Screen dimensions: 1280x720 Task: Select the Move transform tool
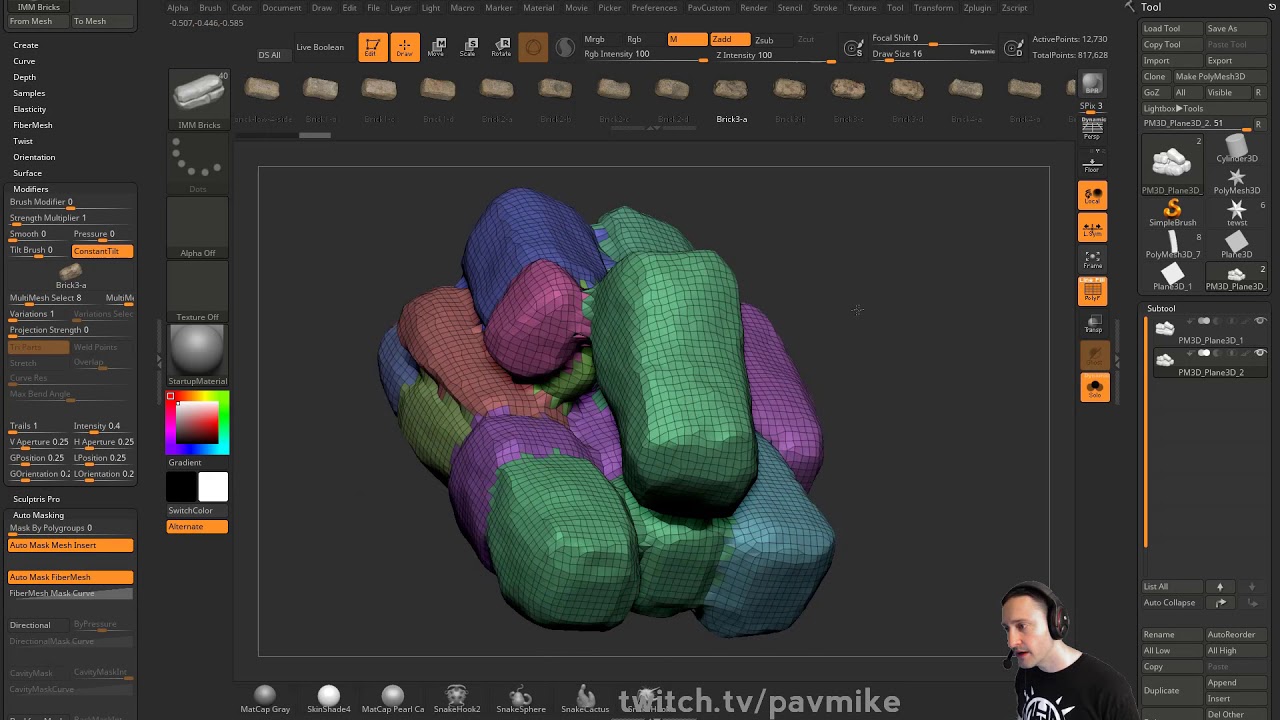point(437,47)
